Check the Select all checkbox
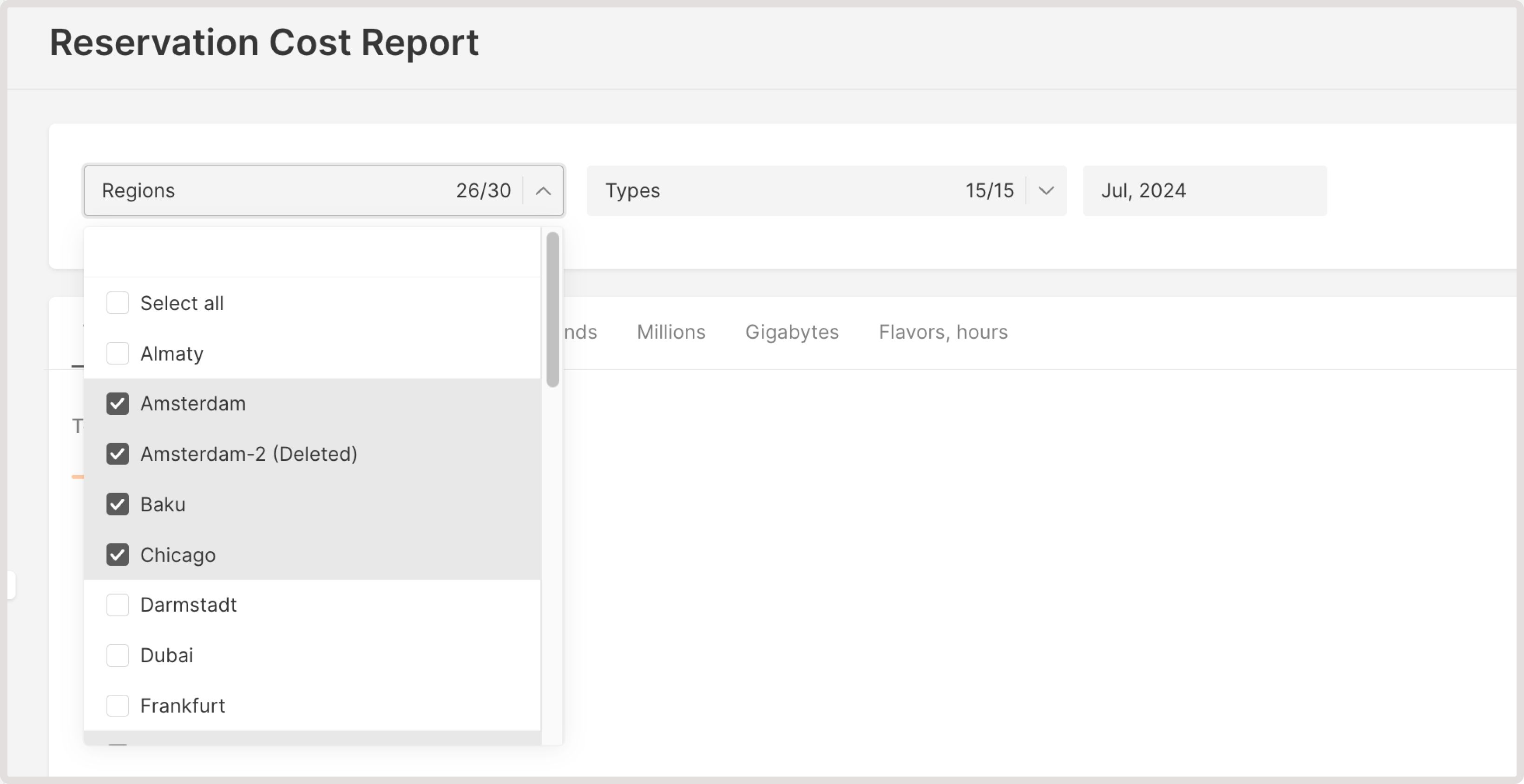 tap(118, 302)
